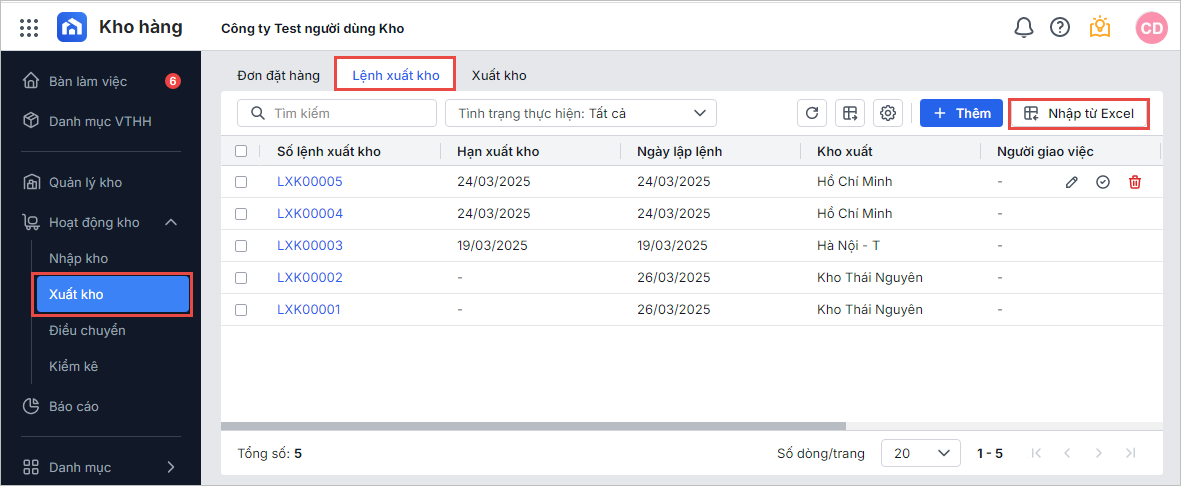Click the Tìm kiếm search field
The image size is (1181, 486).
point(345,113)
